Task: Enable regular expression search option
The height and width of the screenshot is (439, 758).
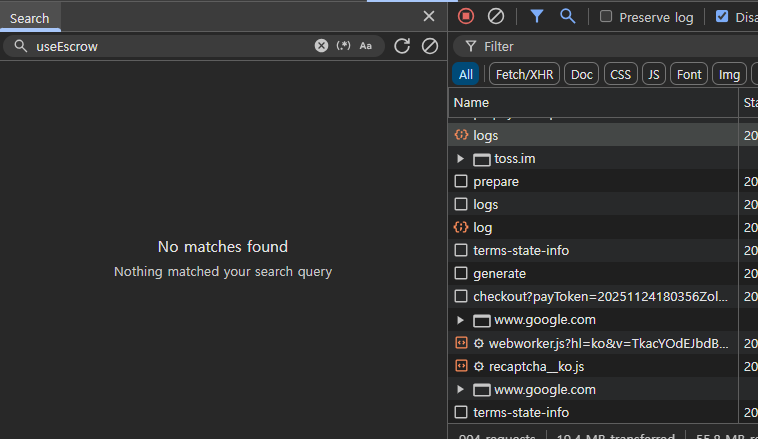Action: click(344, 45)
